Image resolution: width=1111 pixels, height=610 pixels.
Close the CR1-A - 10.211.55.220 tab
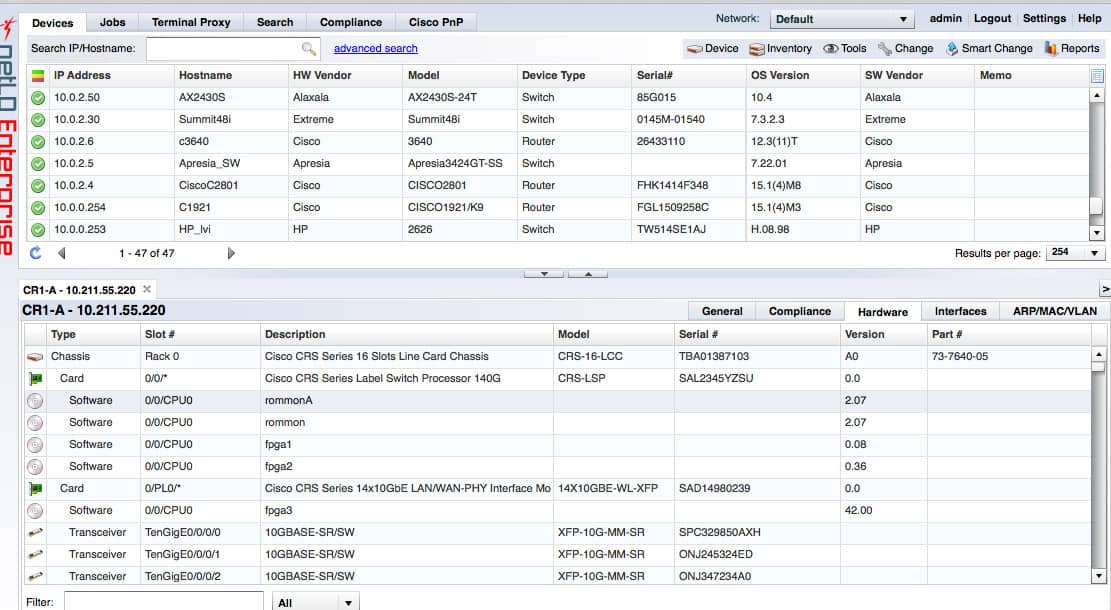pyautogui.click(x=147, y=289)
